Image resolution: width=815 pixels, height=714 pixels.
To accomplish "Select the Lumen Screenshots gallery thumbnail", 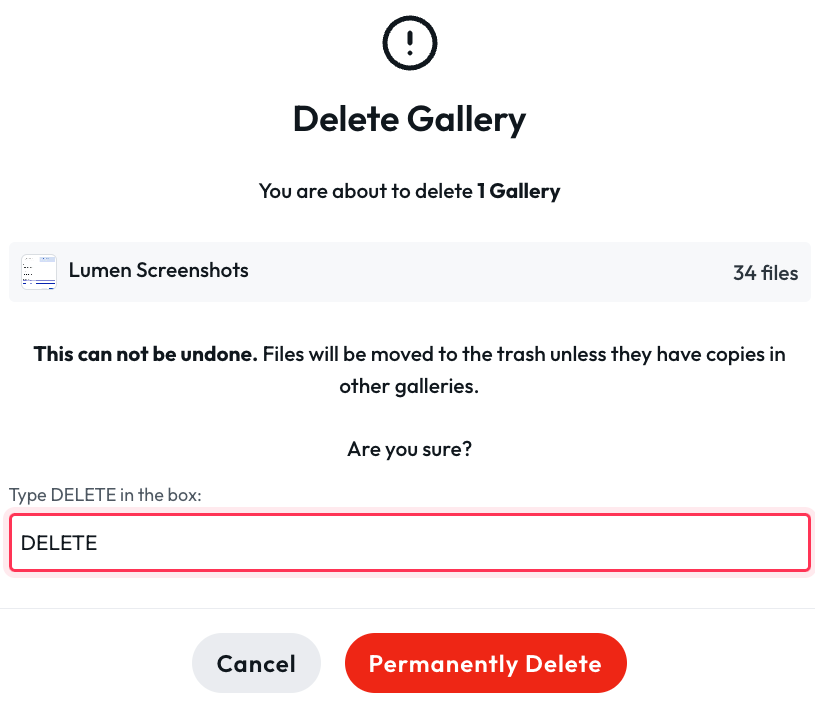I will coord(39,272).
